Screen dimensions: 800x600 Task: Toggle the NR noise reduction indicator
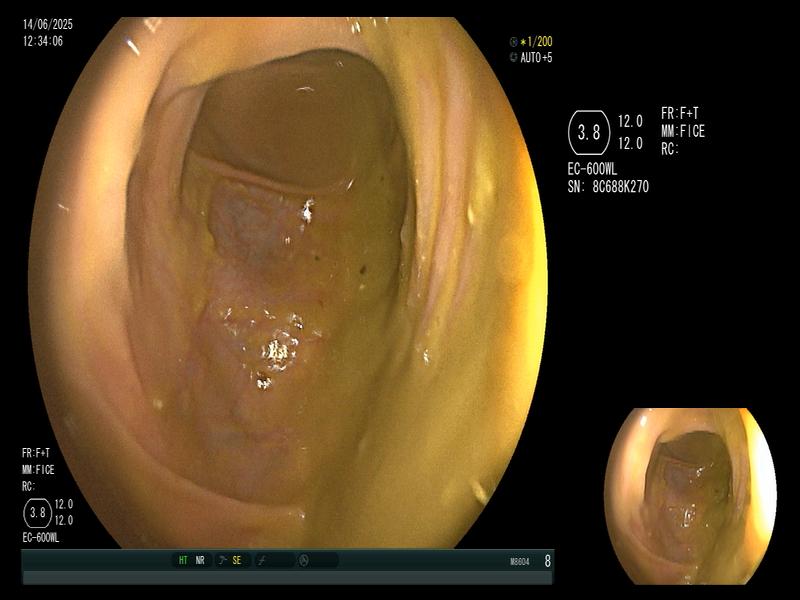point(200,560)
